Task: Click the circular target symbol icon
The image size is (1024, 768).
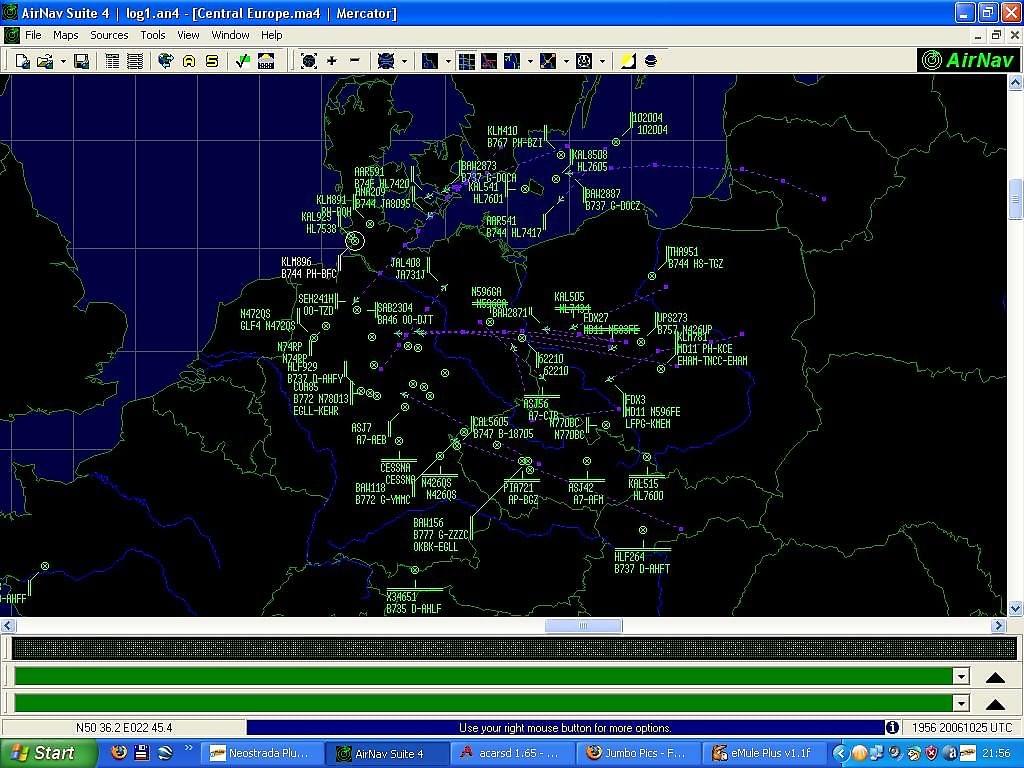Action: click(x=584, y=61)
